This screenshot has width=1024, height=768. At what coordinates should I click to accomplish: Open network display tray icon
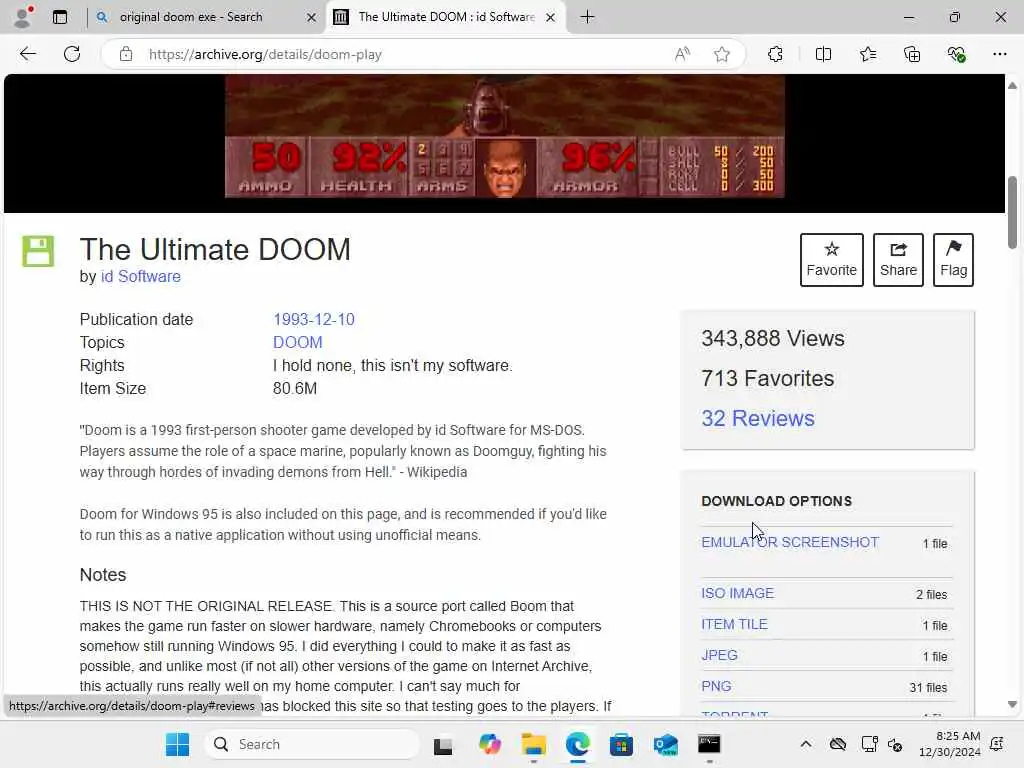pos(869,744)
